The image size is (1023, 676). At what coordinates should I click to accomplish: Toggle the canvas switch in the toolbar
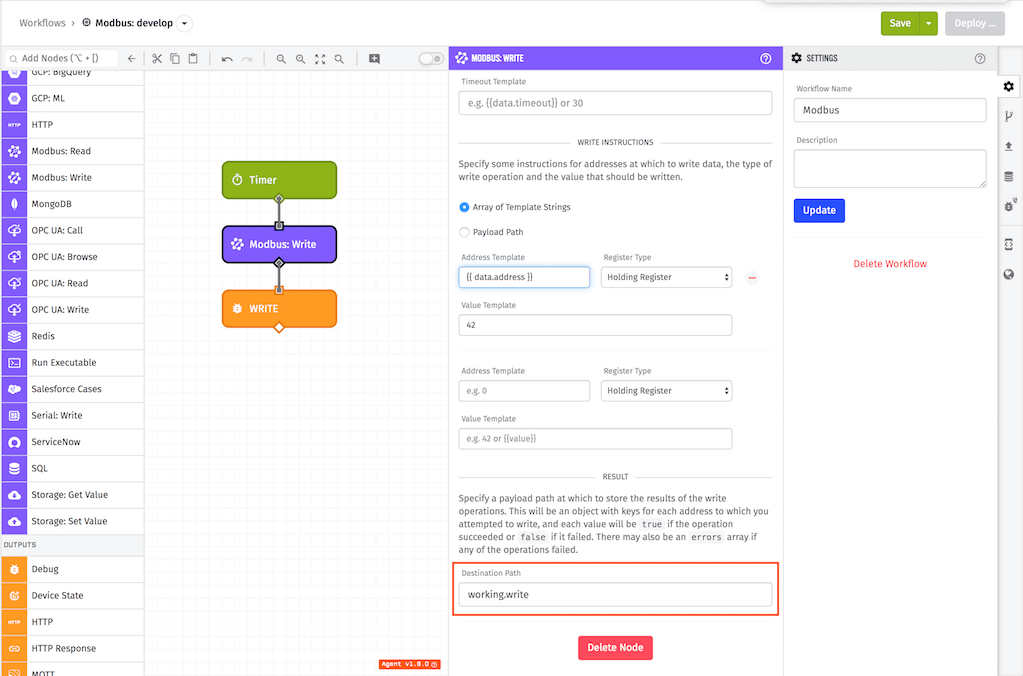pyautogui.click(x=431, y=59)
